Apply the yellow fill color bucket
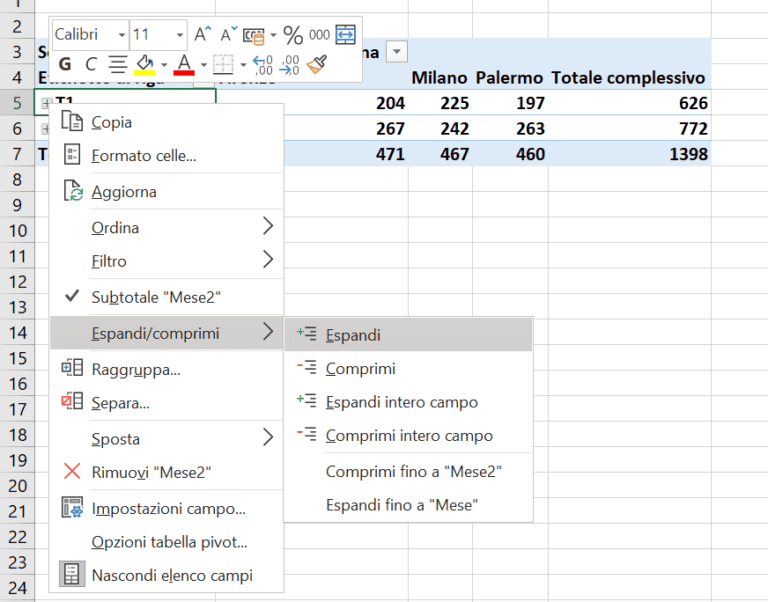 [144, 65]
